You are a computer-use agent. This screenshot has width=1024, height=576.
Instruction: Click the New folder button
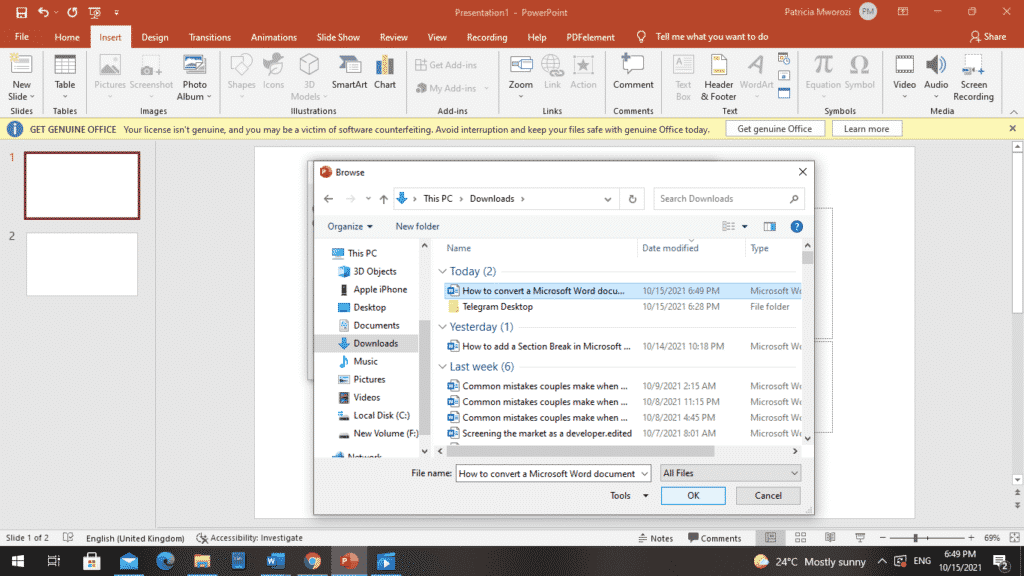click(417, 227)
